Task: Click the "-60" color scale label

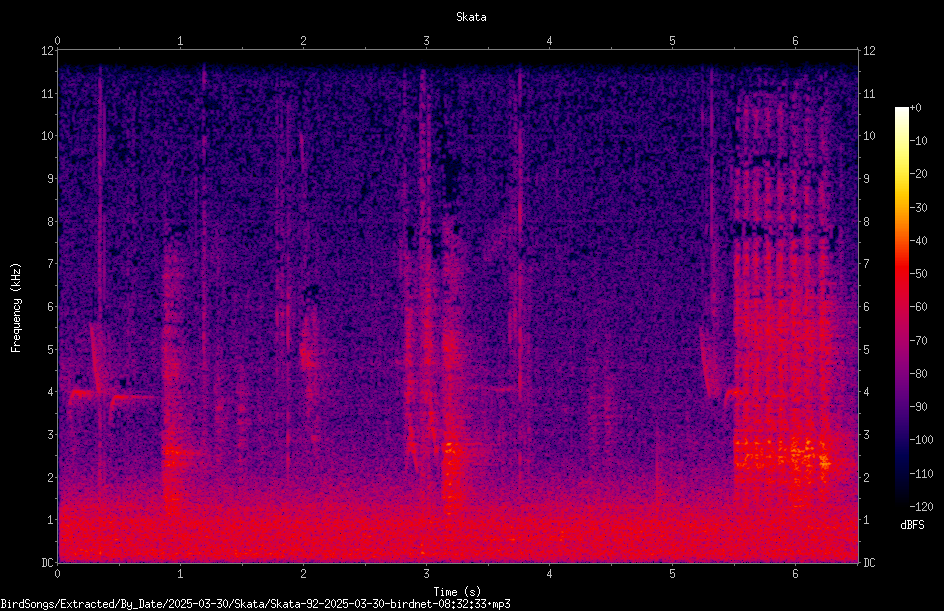Action: 918,307
